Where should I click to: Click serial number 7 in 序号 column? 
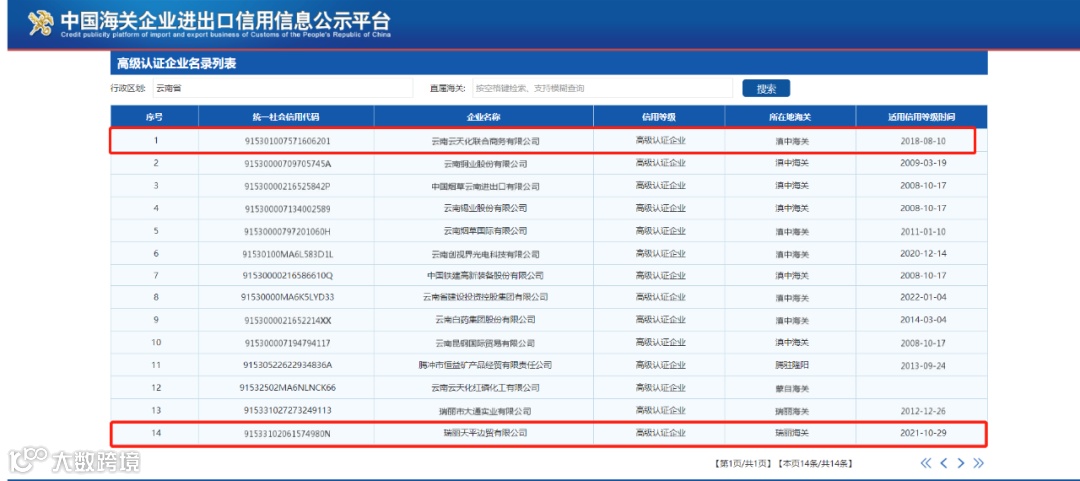156,276
